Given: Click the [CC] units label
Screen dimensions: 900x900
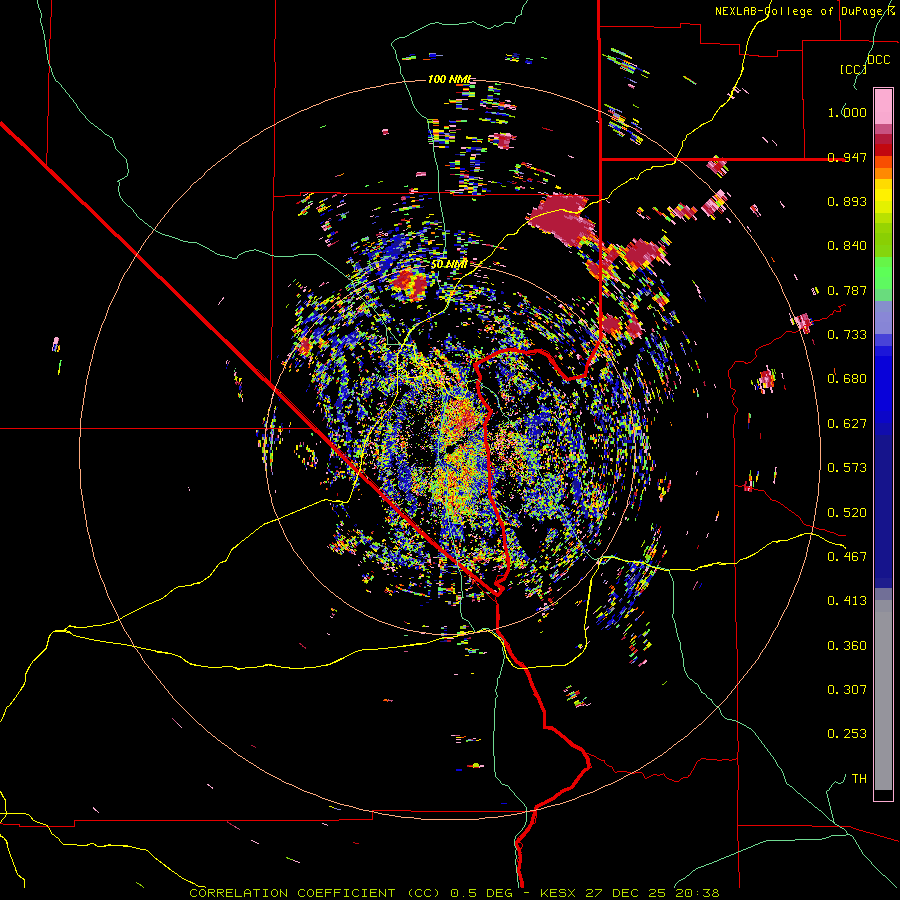Looking at the screenshot, I should coord(853,69).
